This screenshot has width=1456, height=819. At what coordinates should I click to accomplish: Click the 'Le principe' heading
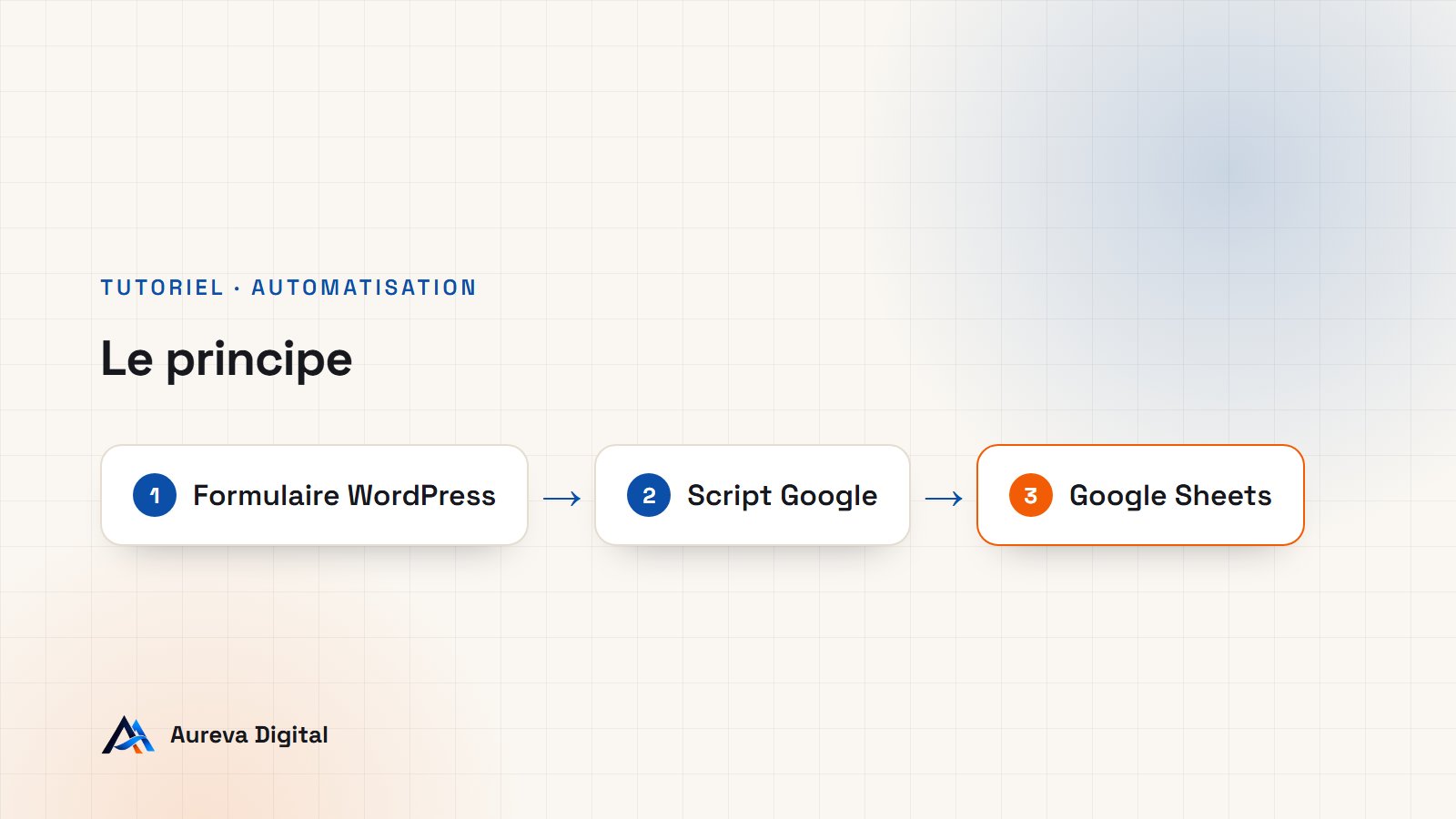point(227,359)
